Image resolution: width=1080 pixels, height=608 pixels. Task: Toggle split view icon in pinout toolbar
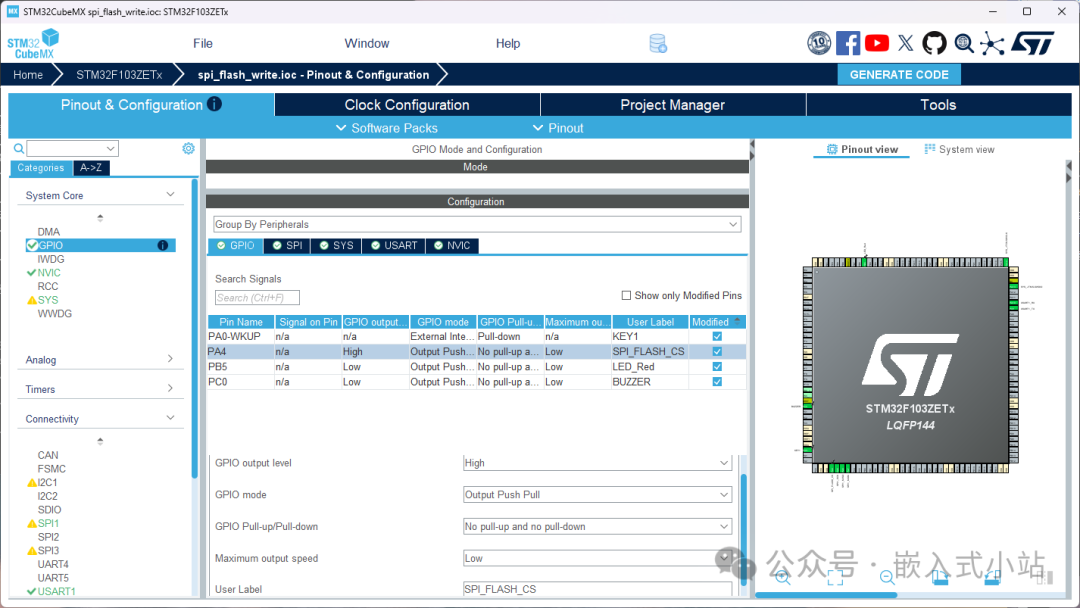coord(1044,577)
